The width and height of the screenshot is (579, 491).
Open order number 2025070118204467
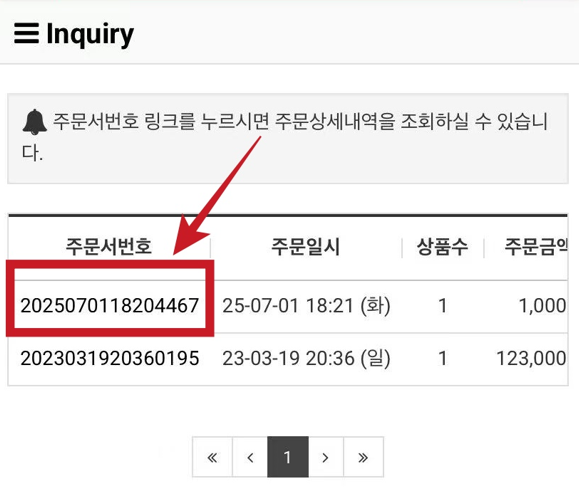(110, 306)
